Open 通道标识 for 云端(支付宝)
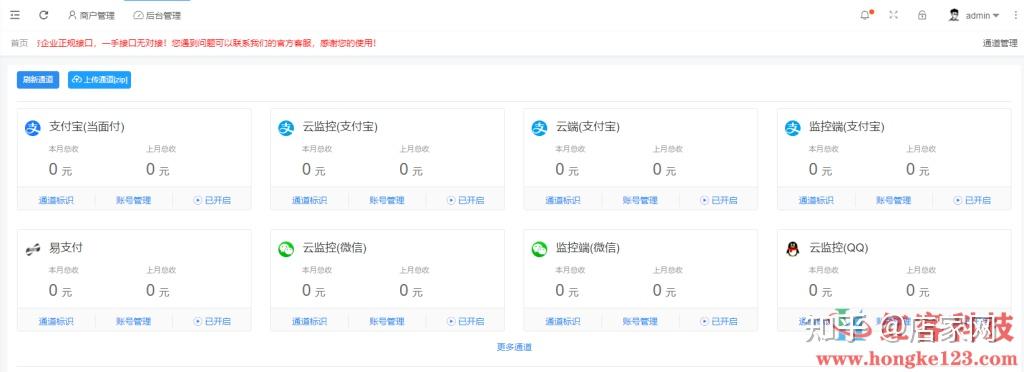The image size is (1024, 372). [563, 200]
